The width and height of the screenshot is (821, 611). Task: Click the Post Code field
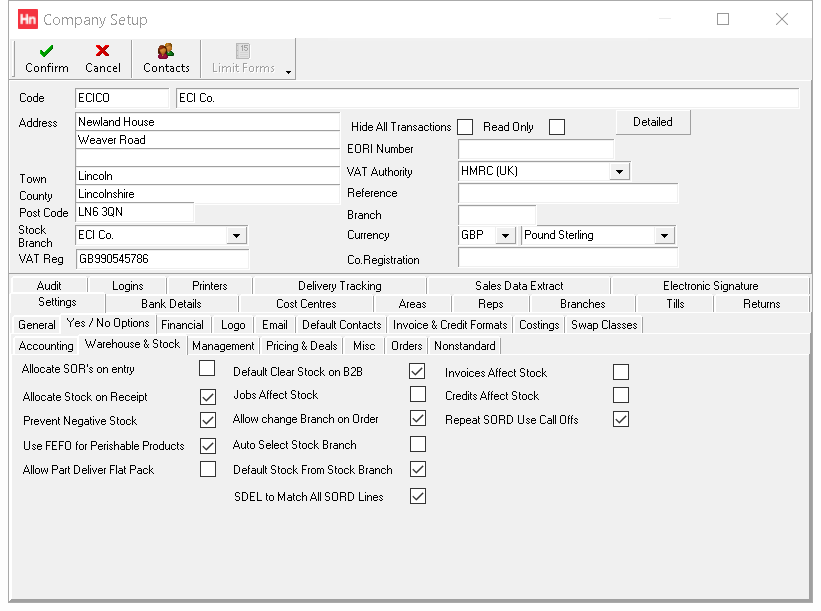coord(135,212)
